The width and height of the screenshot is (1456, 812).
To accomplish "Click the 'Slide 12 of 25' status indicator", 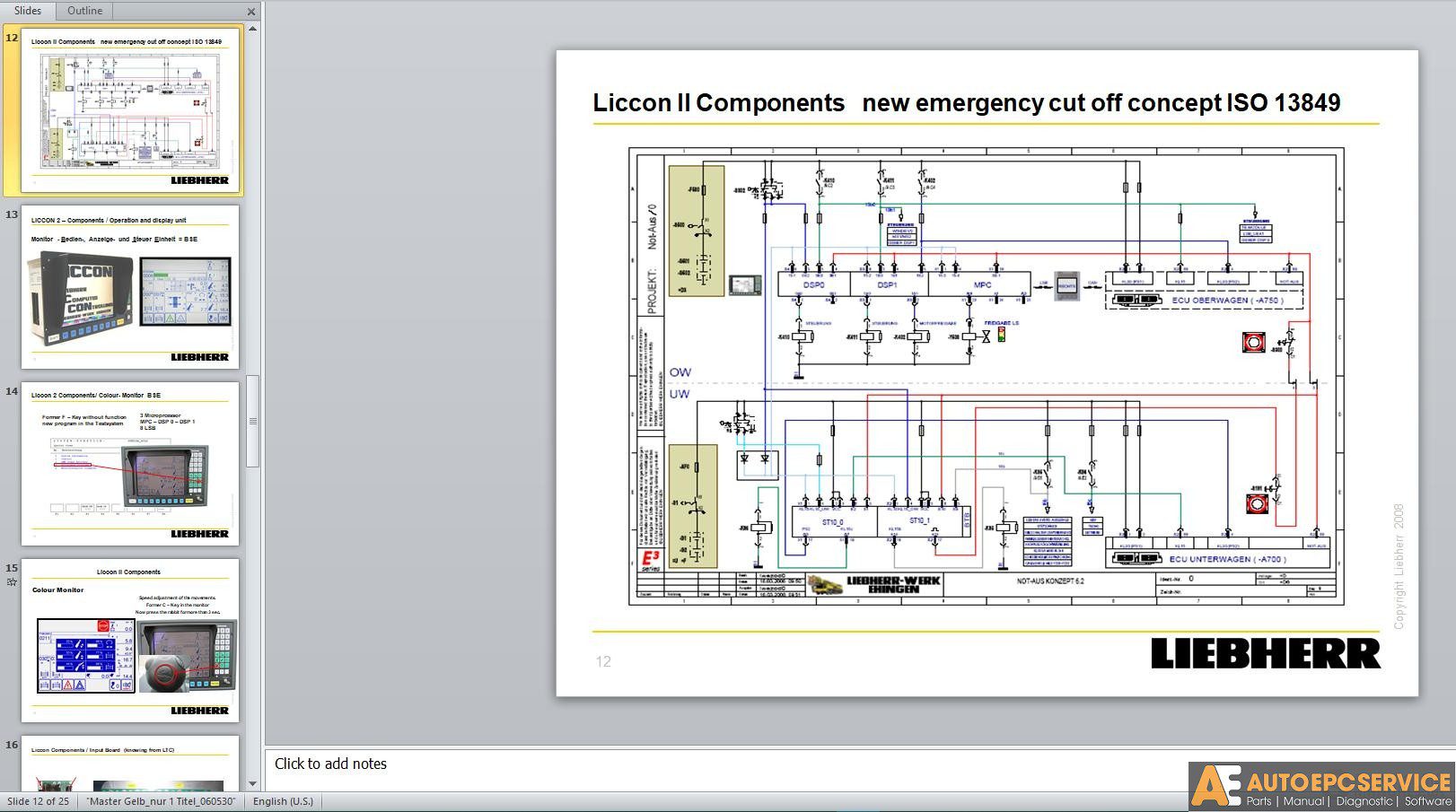I will tap(37, 800).
